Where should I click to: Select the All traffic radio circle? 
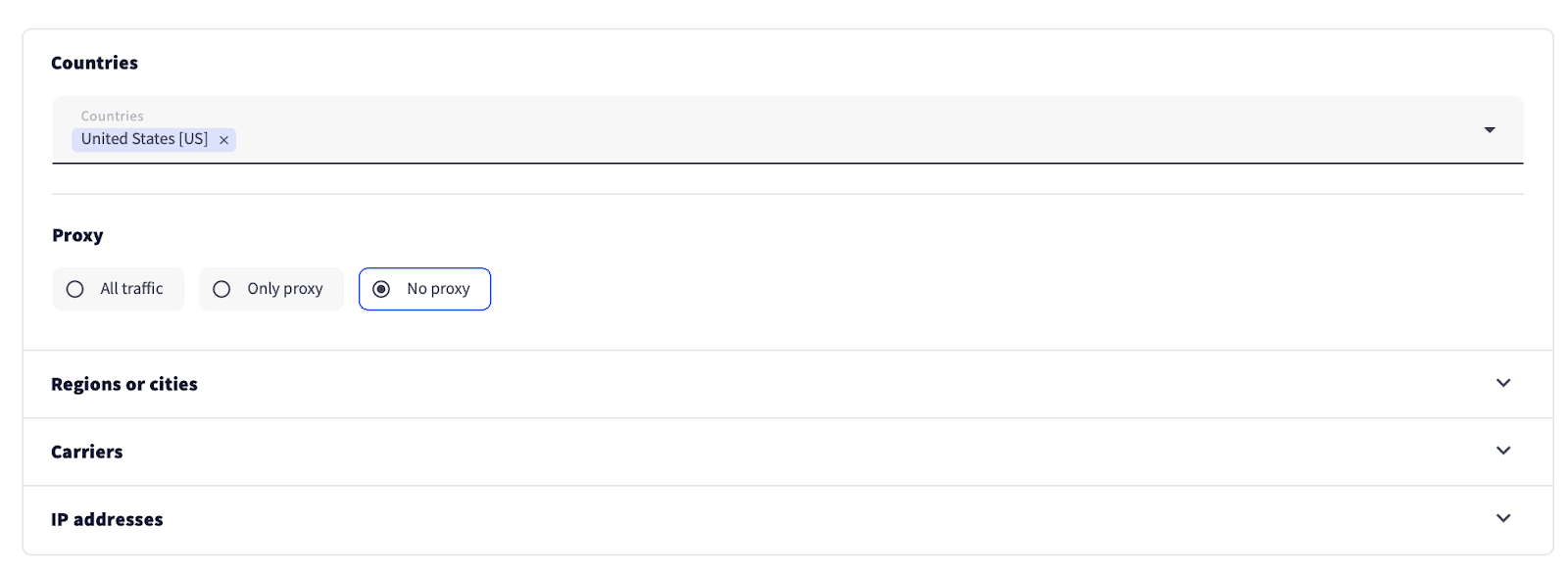(x=74, y=289)
